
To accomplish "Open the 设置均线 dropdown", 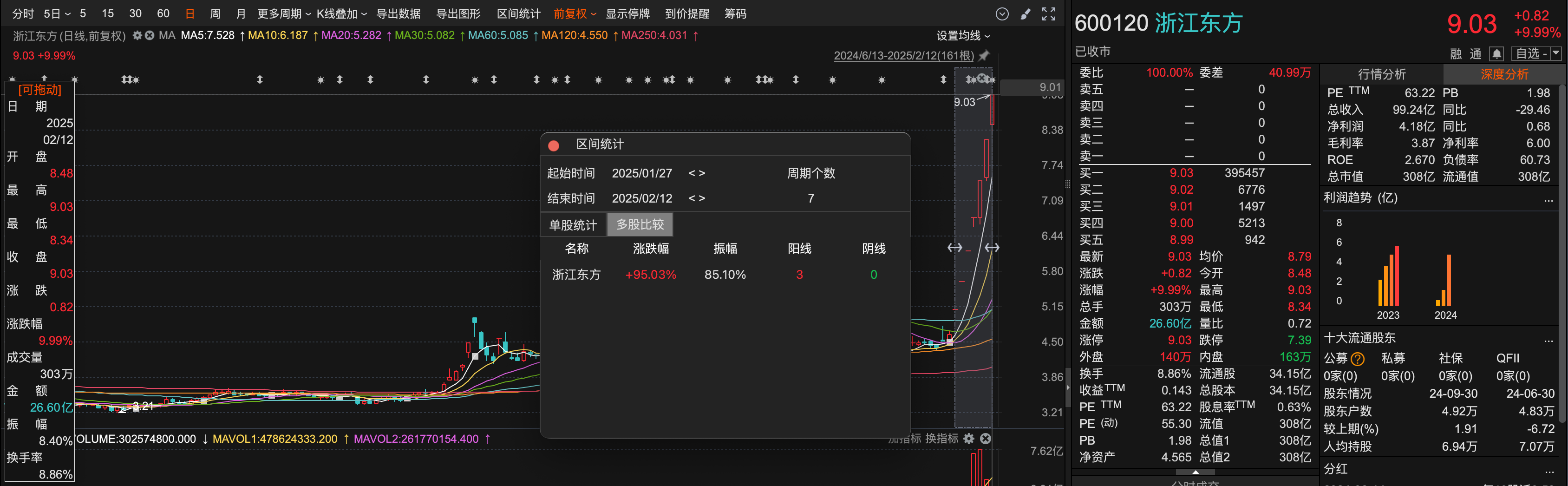I will [x=963, y=35].
